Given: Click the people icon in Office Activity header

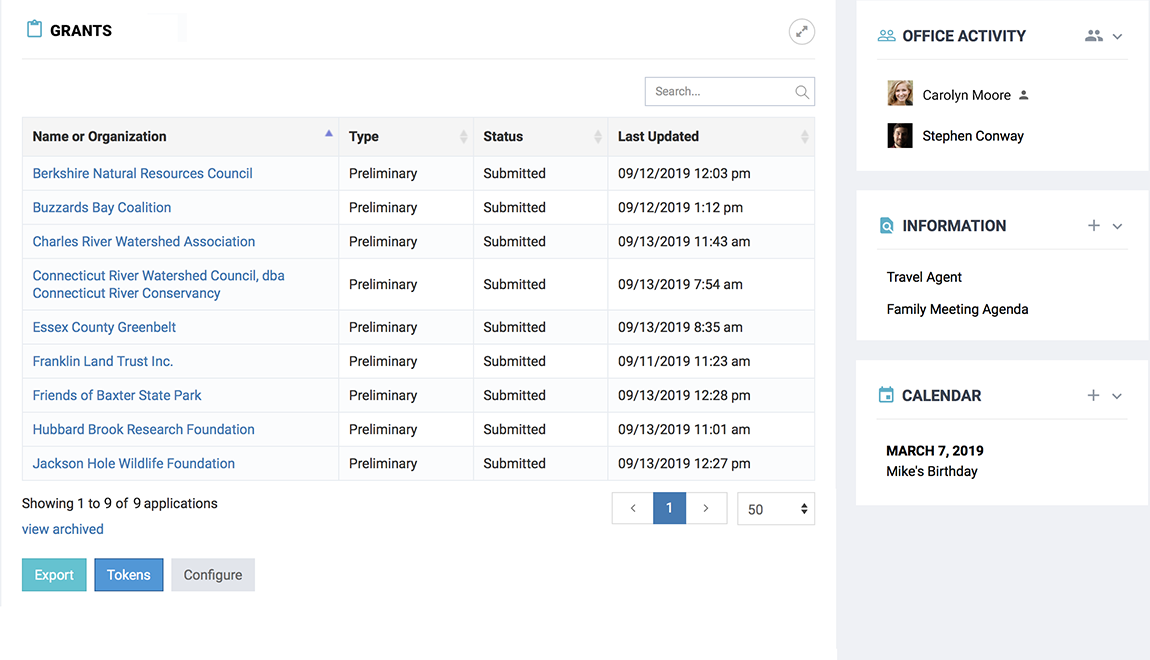Looking at the screenshot, I should pyautogui.click(x=1093, y=36).
